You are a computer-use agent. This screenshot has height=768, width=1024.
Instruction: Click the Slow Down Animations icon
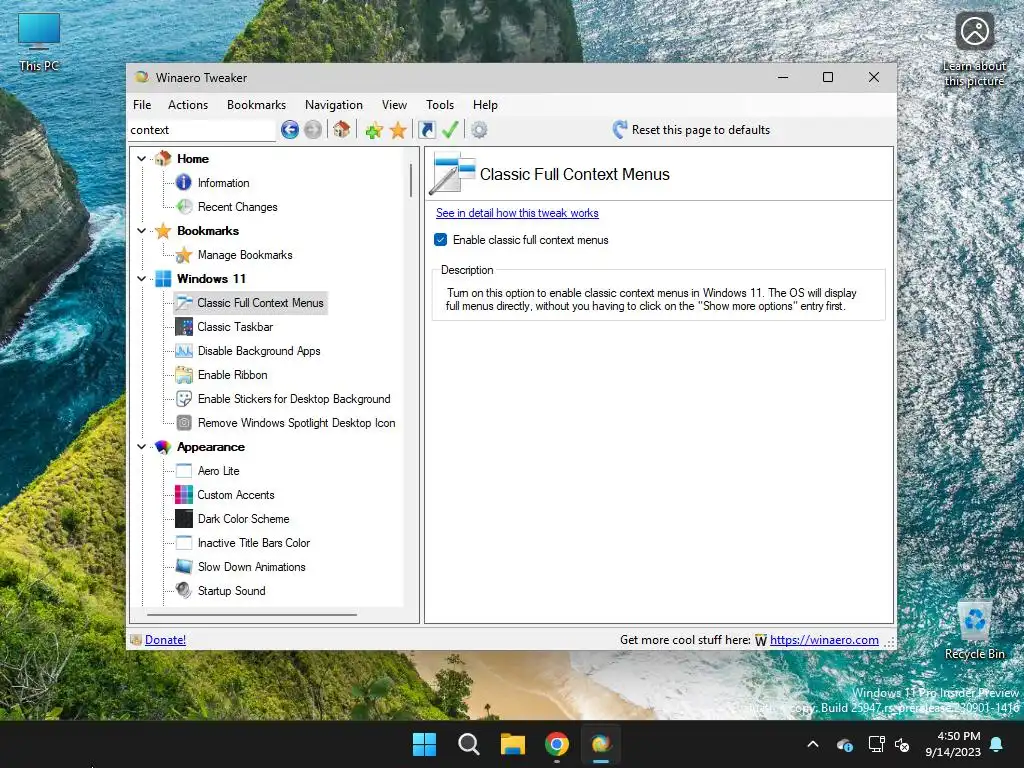(184, 566)
